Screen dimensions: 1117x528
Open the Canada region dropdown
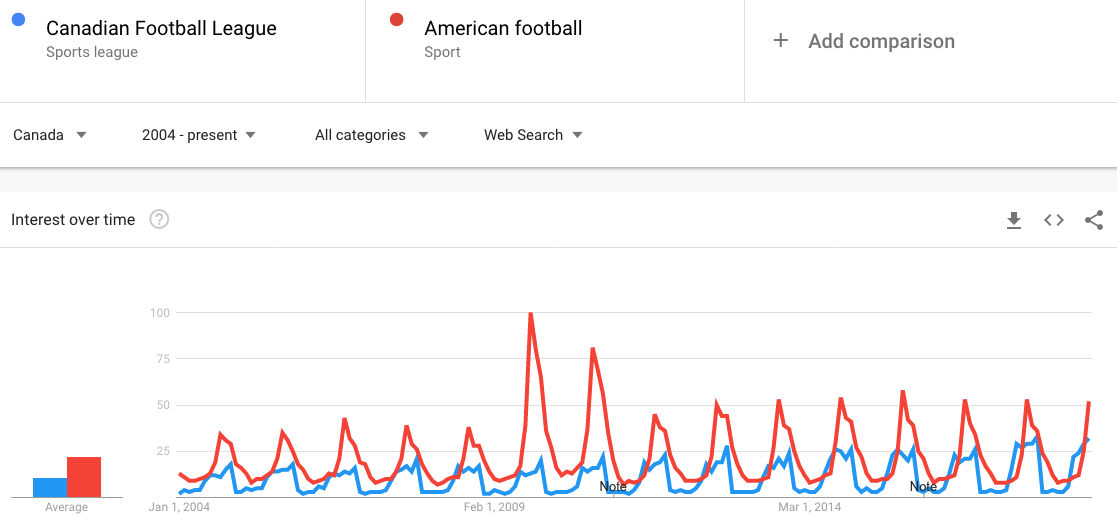(50, 135)
